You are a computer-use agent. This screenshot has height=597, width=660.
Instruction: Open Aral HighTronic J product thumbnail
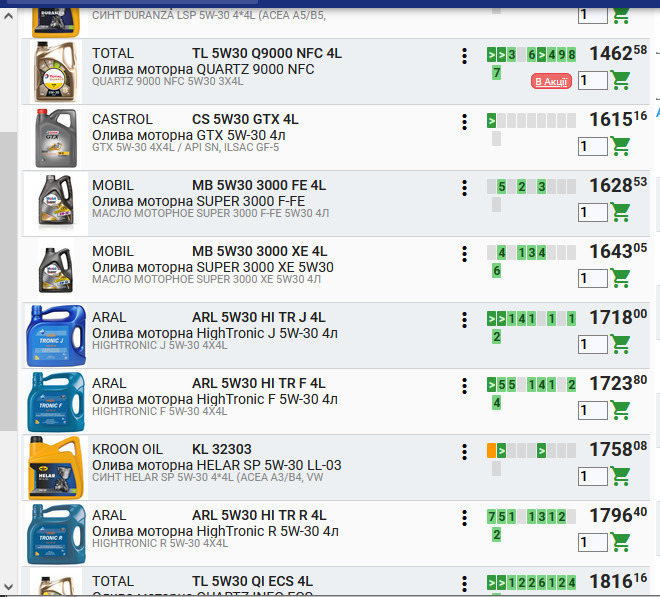click(56, 336)
